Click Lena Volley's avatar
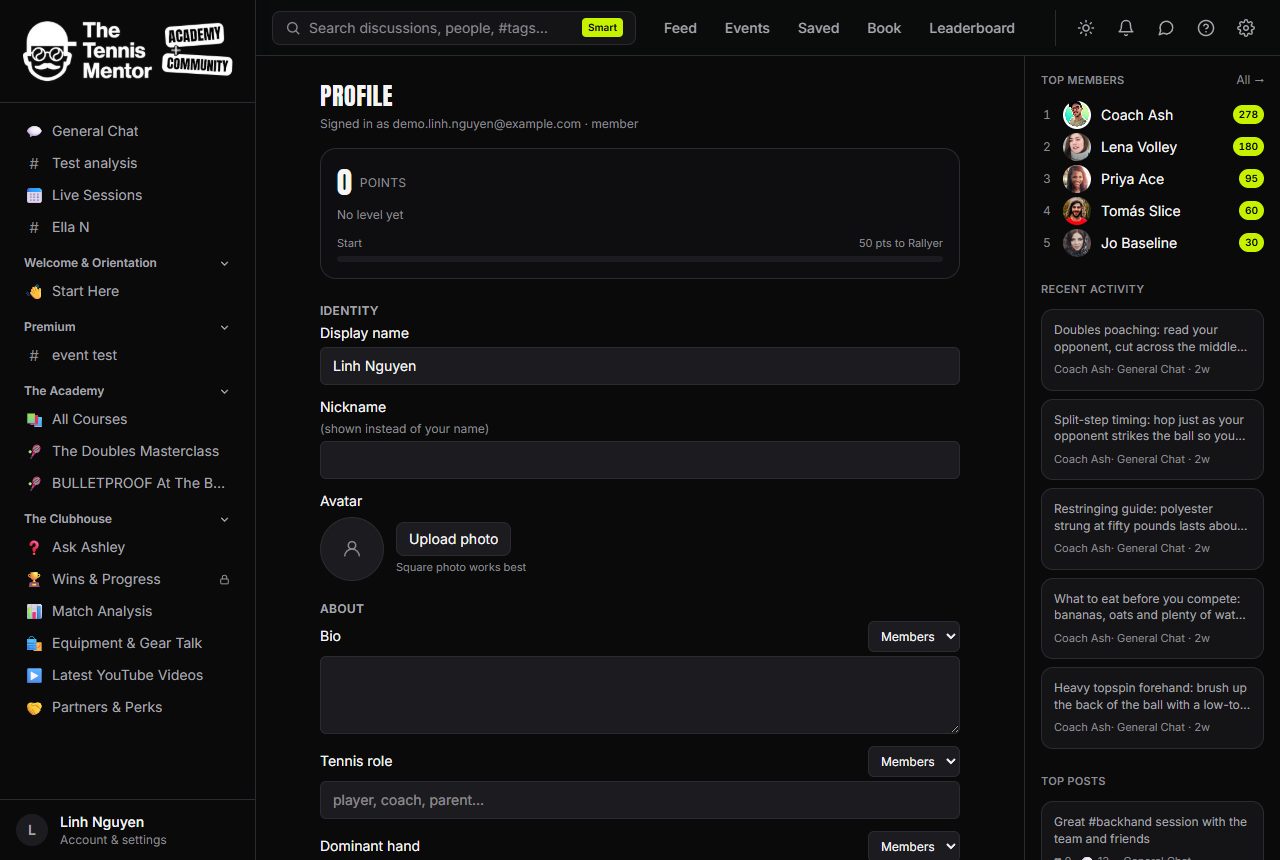1280x860 pixels. pos(1077,147)
